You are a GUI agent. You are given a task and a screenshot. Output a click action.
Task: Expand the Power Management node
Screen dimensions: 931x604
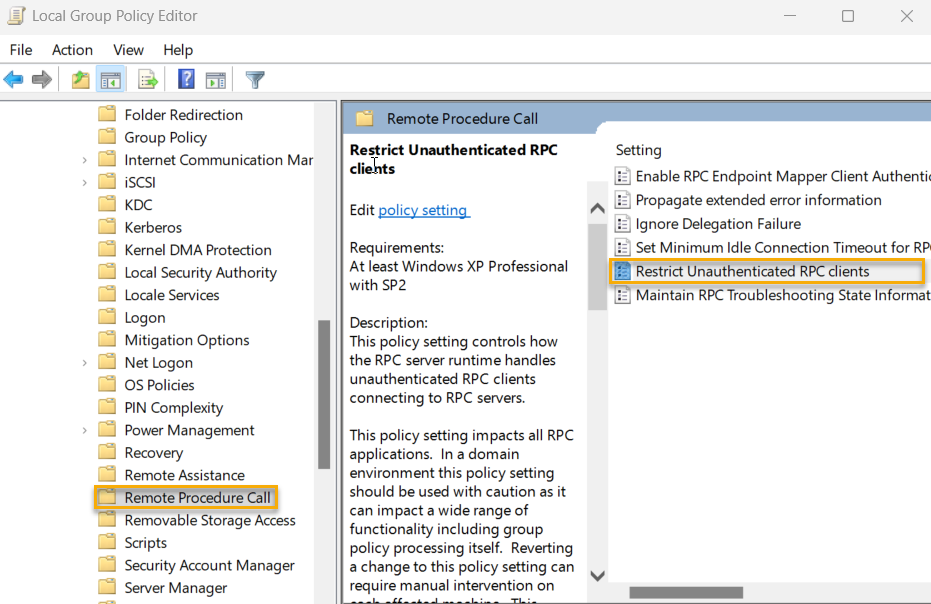click(x=86, y=429)
